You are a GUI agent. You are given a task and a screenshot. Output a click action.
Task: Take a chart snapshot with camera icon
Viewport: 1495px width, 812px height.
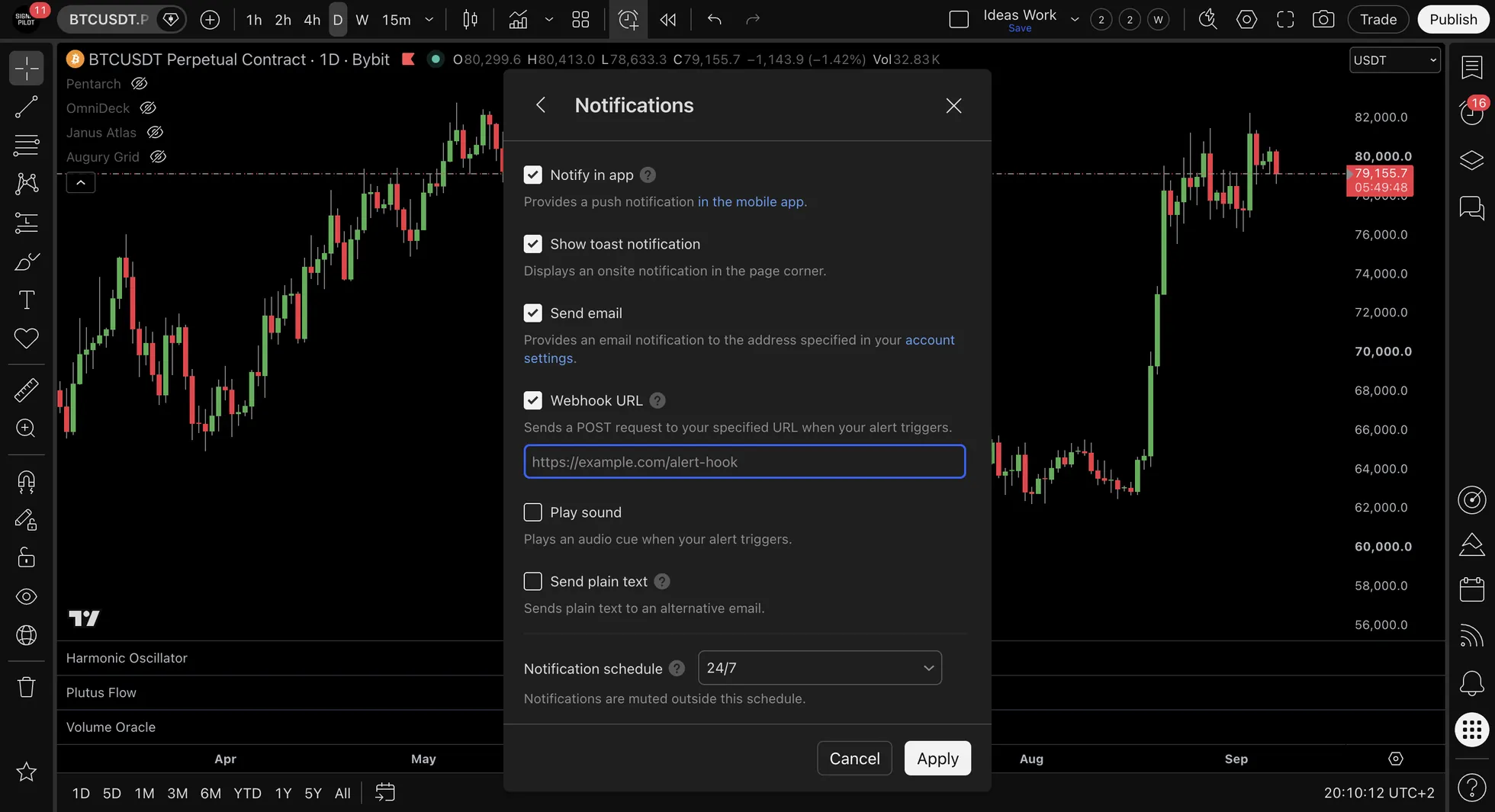[1323, 19]
